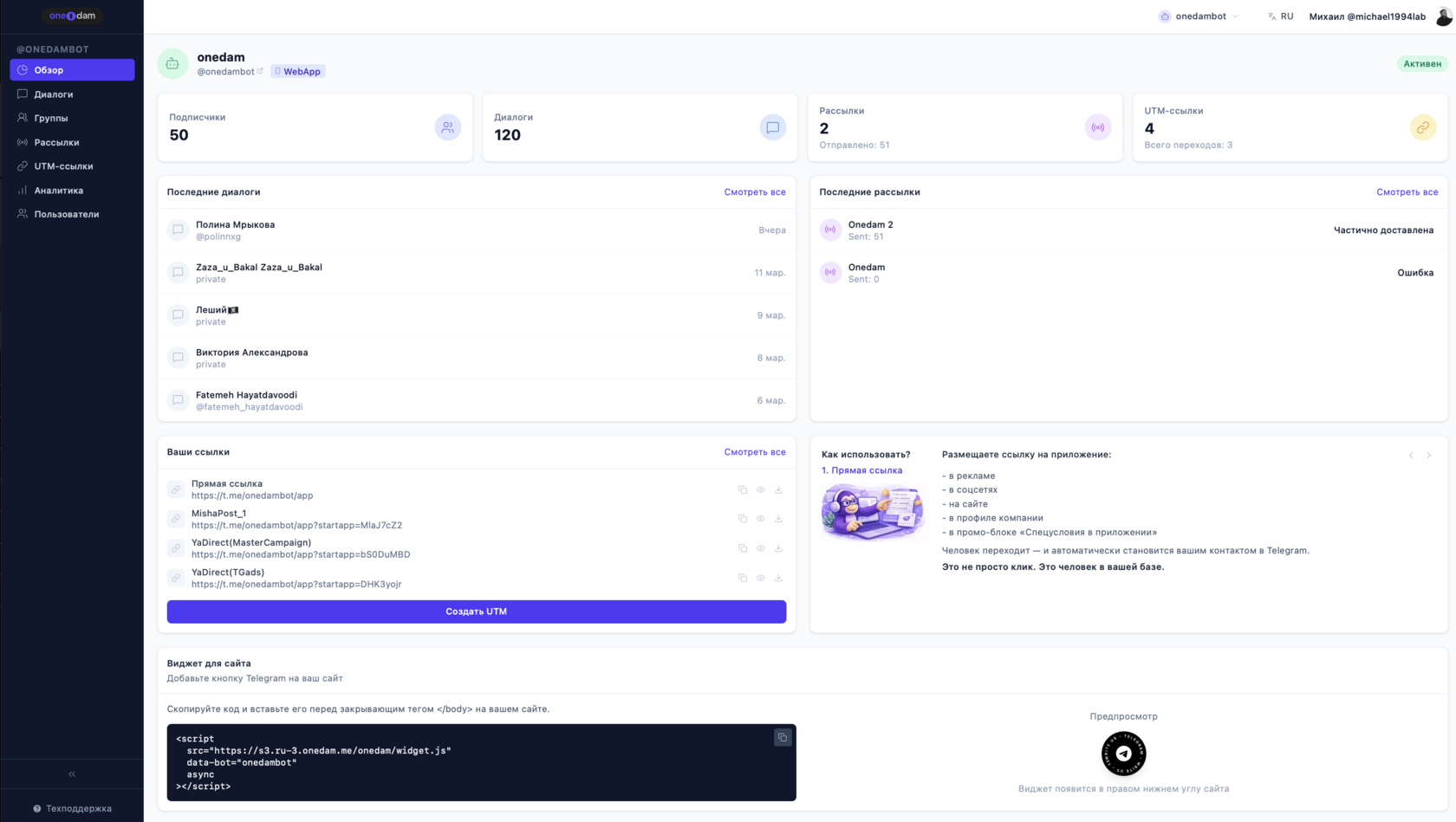Viewport: 1456px width, 822px height.
Task: Open dialog with Леший
Action: pyautogui.click(x=477, y=315)
